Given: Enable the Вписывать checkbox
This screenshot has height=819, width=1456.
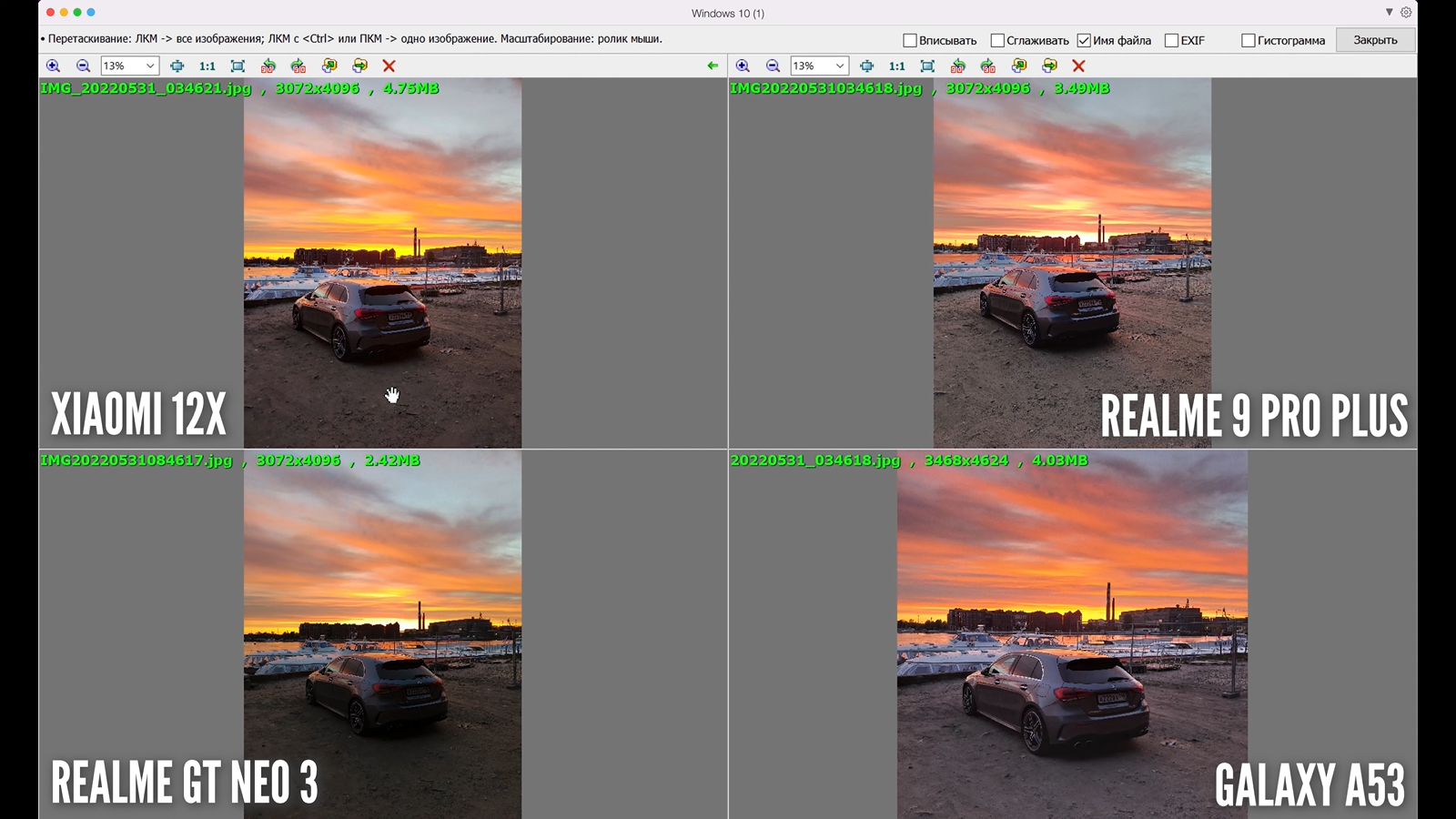Looking at the screenshot, I should [909, 40].
